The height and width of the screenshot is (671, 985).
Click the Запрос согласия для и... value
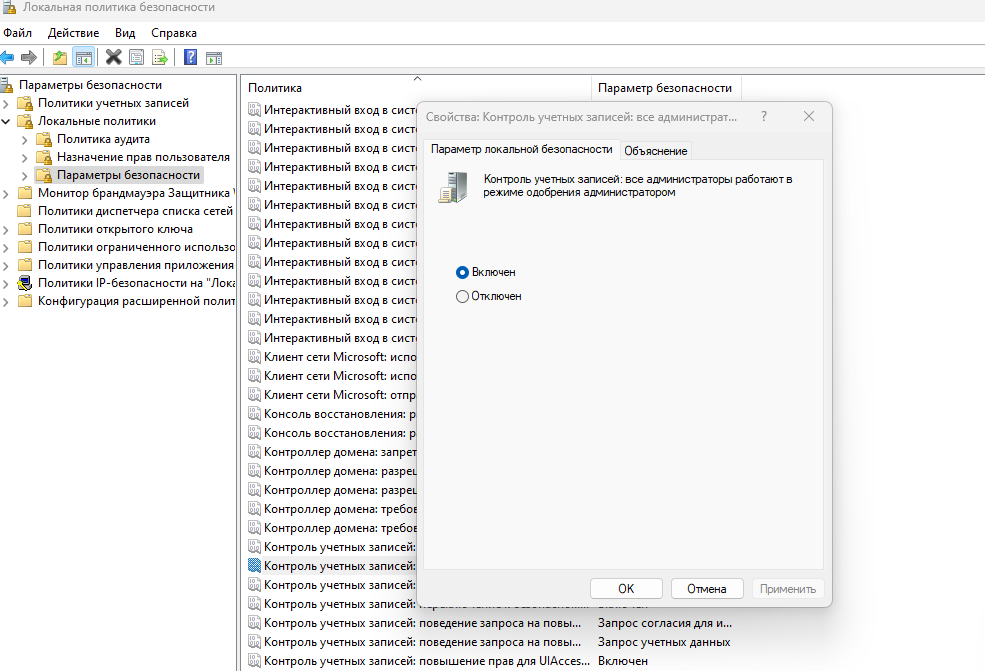pos(665,623)
